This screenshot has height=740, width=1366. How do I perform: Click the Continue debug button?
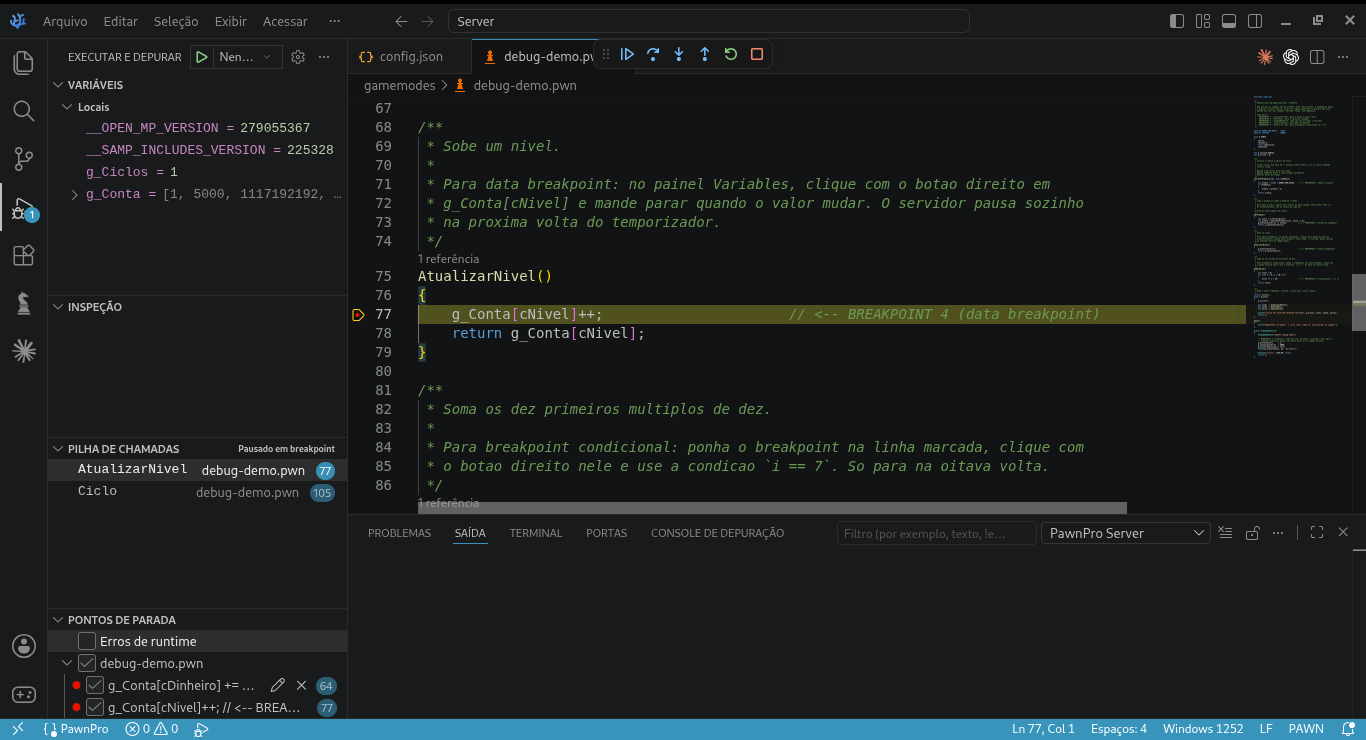[627, 55]
